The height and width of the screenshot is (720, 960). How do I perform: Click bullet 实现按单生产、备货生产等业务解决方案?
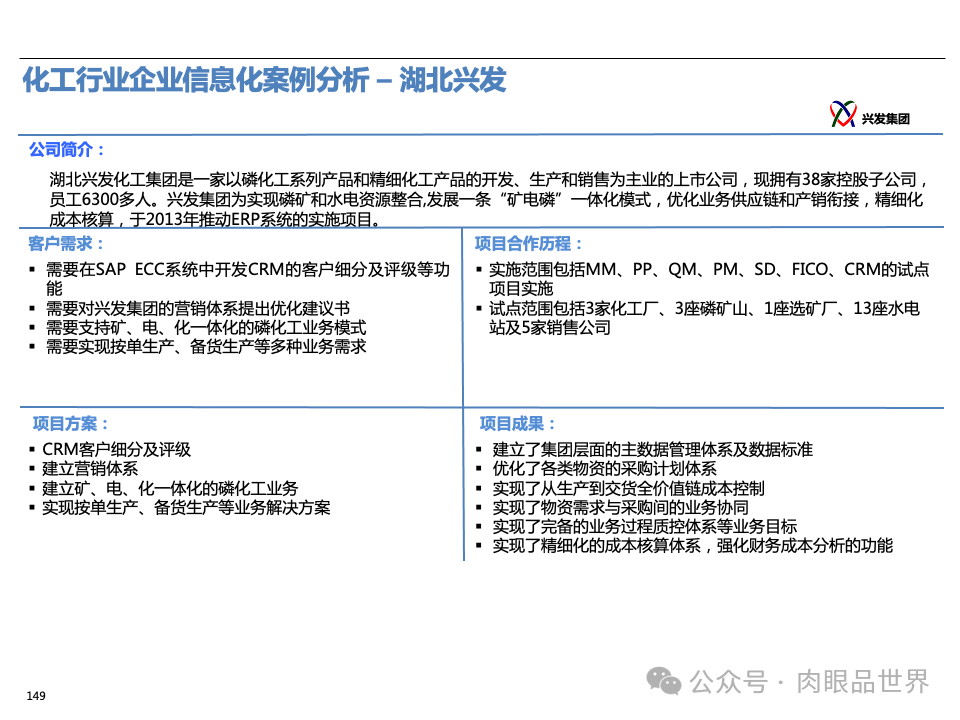(186, 508)
